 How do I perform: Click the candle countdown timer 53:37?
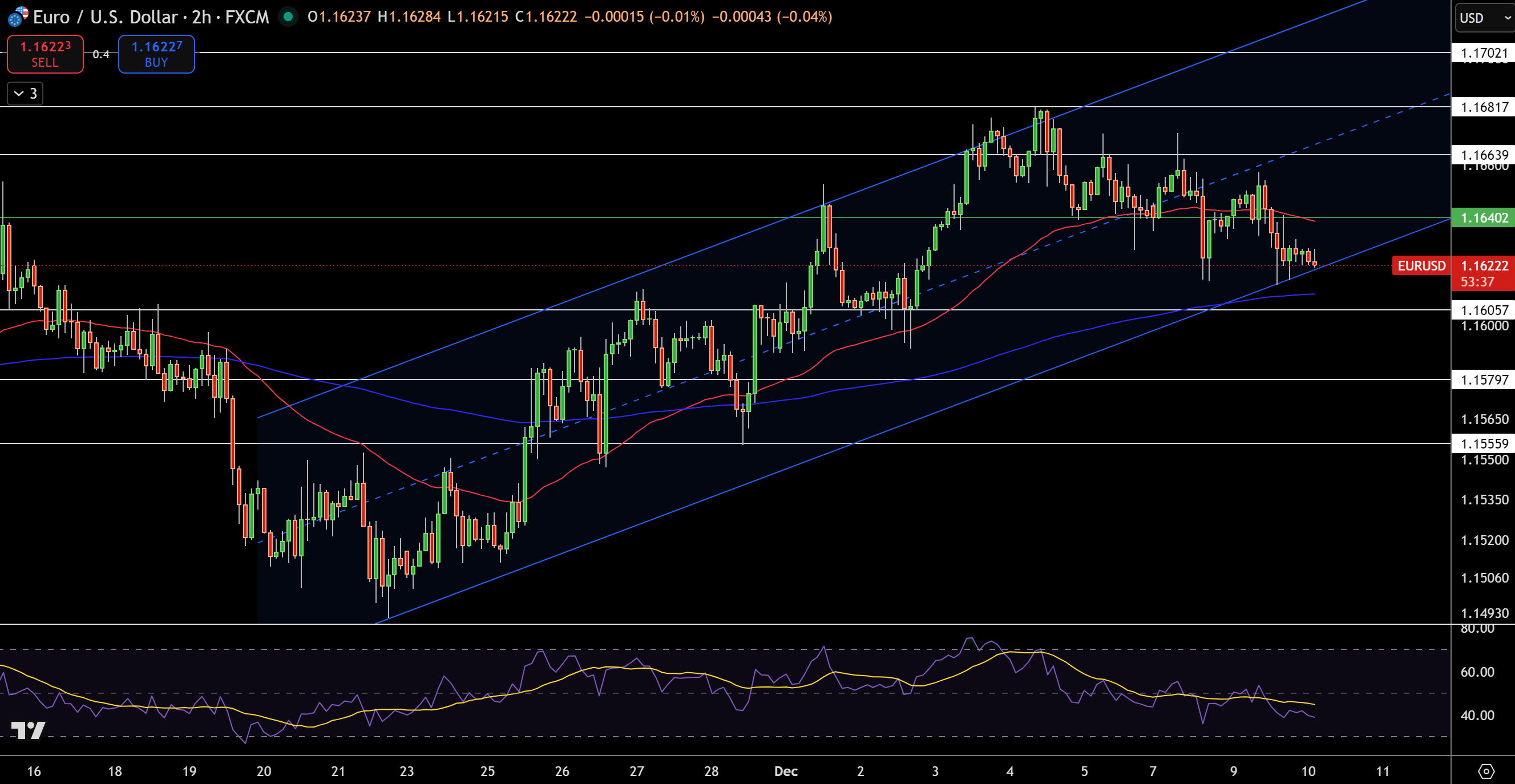[1477, 282]
